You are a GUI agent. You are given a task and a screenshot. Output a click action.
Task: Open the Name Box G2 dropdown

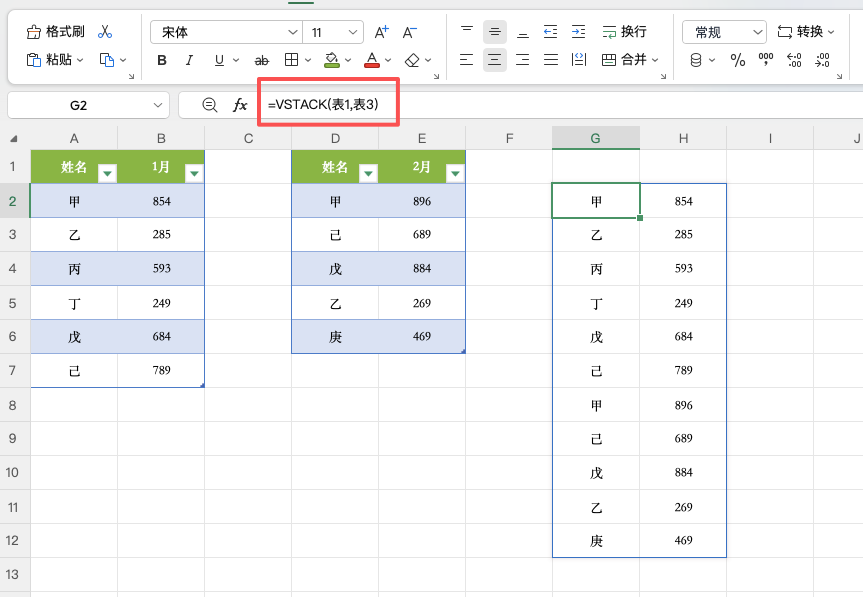tap(158, 105)
